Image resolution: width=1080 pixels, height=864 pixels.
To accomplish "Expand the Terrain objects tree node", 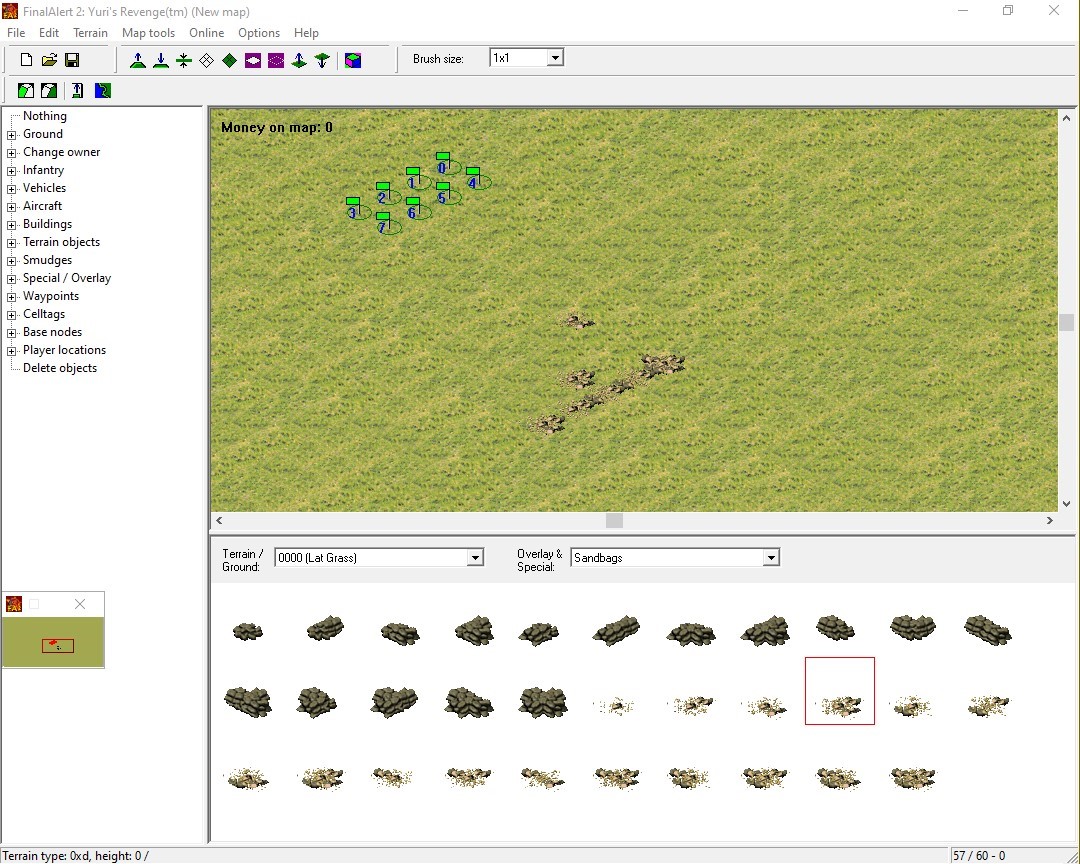I will point(12,243).
